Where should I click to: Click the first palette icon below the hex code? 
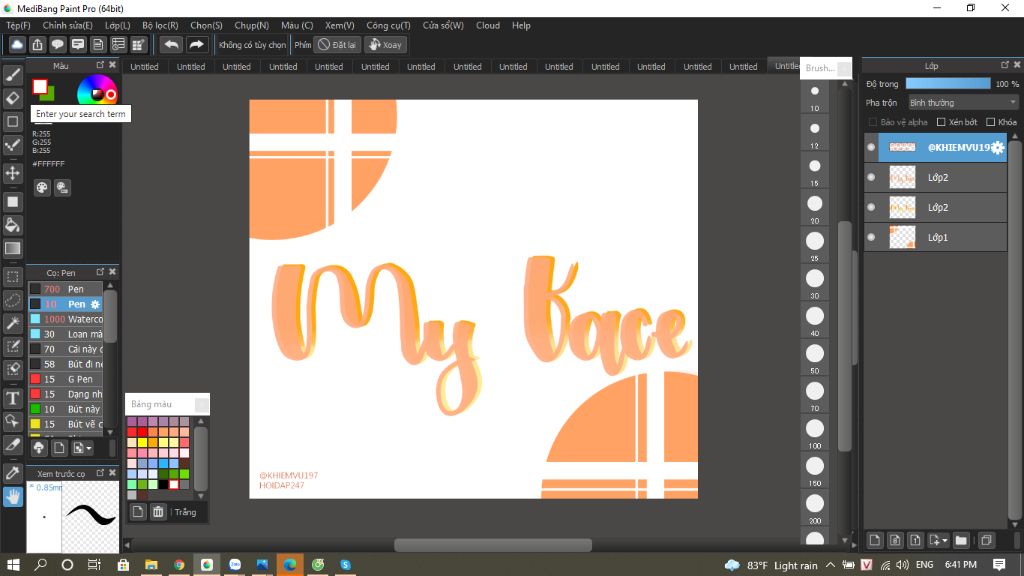(x=42, y=188)
